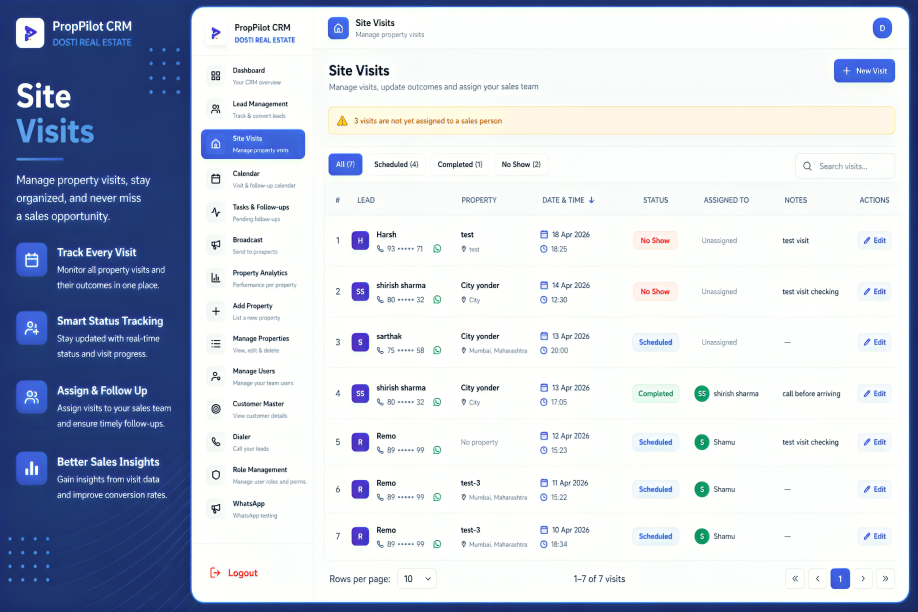Viewport: 918px width, 612px height.
Task: Click the Dialer phone icon
Action: click(215, 442)
